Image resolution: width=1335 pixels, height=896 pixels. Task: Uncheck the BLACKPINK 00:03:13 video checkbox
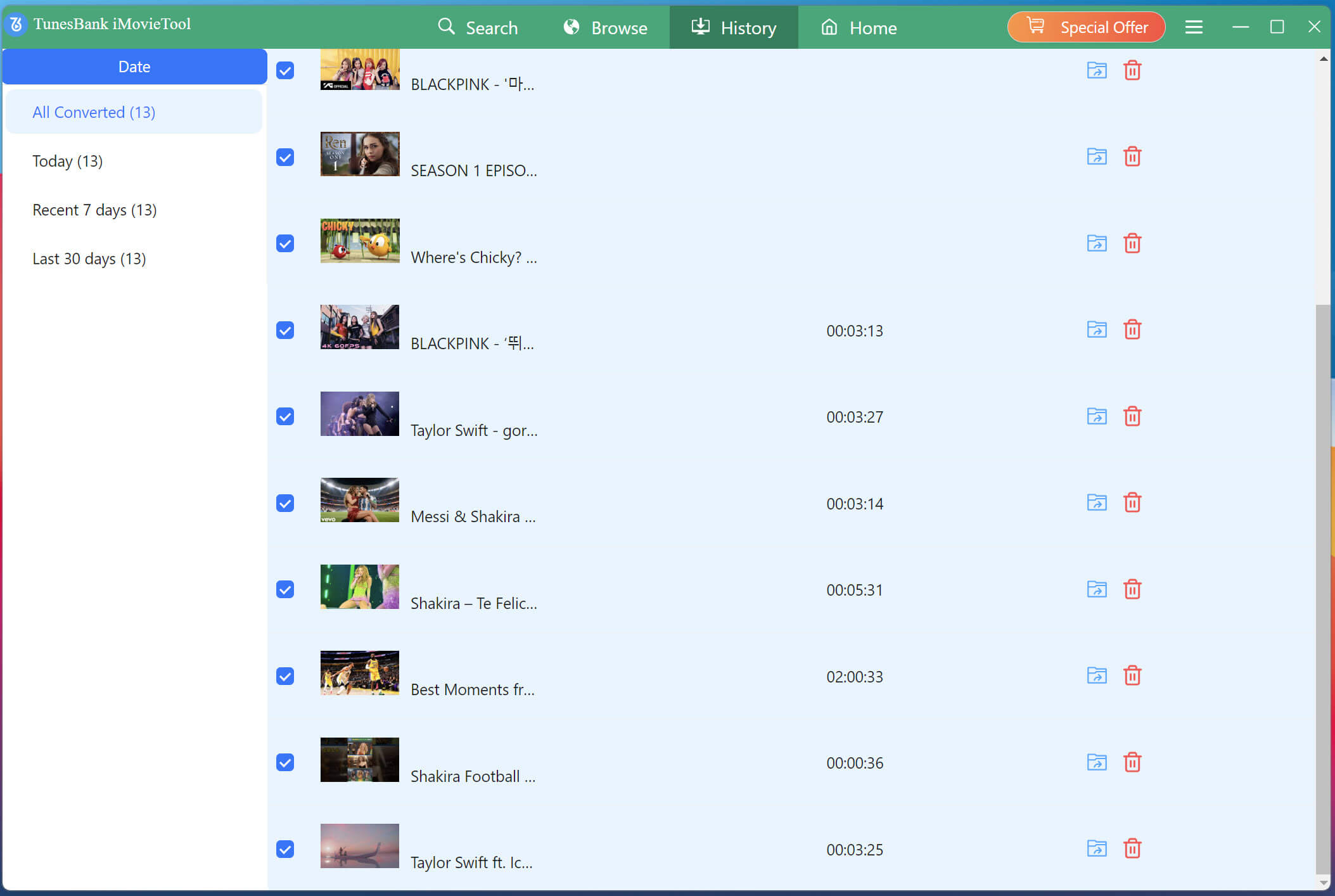pos(285,330)
